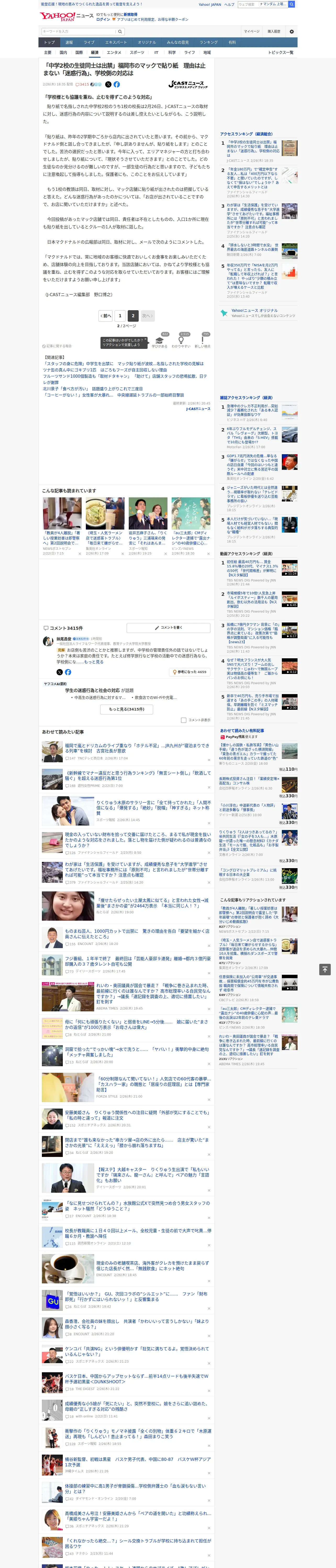Select the 地域 category
336x1568 pixels.
[207, 52]
